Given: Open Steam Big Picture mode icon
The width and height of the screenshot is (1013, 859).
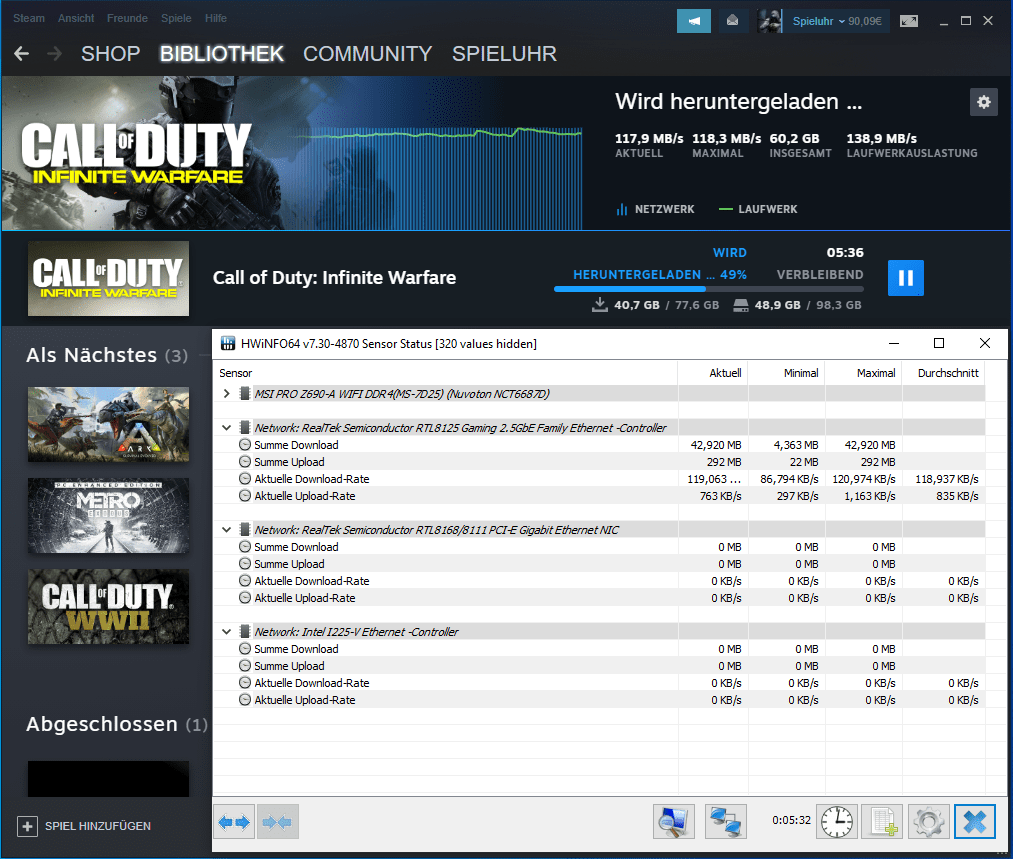Looking at the screenshot, I should coord(908,21).
